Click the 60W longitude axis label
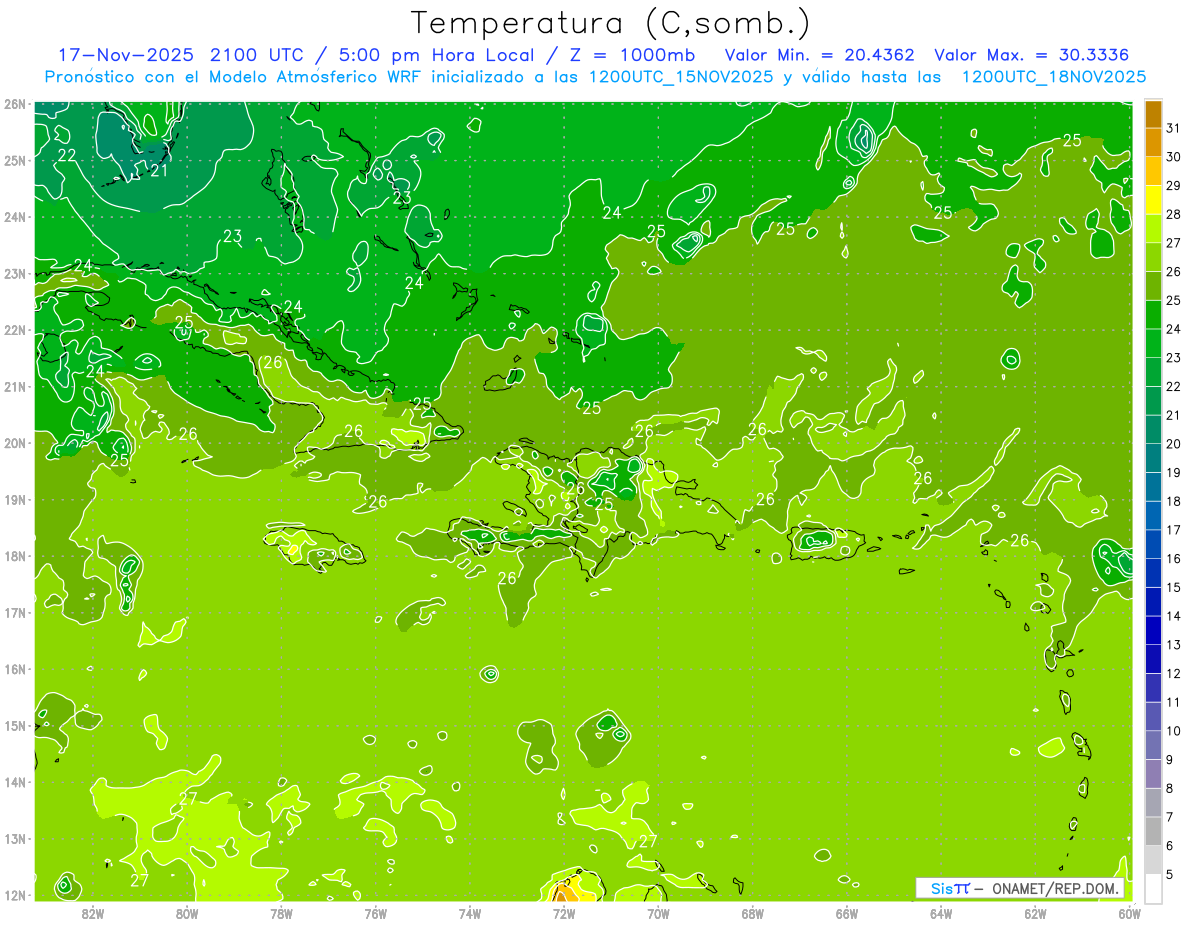Image resolution: width=1200 pixels, height=927 pixels. tap(1129, 913)
